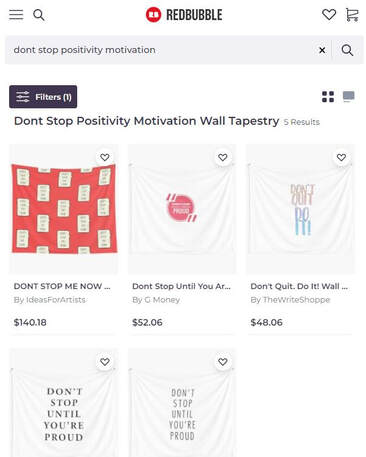Go to Redbubble home via logo
The image size is (366, 457).
[184, 15]
